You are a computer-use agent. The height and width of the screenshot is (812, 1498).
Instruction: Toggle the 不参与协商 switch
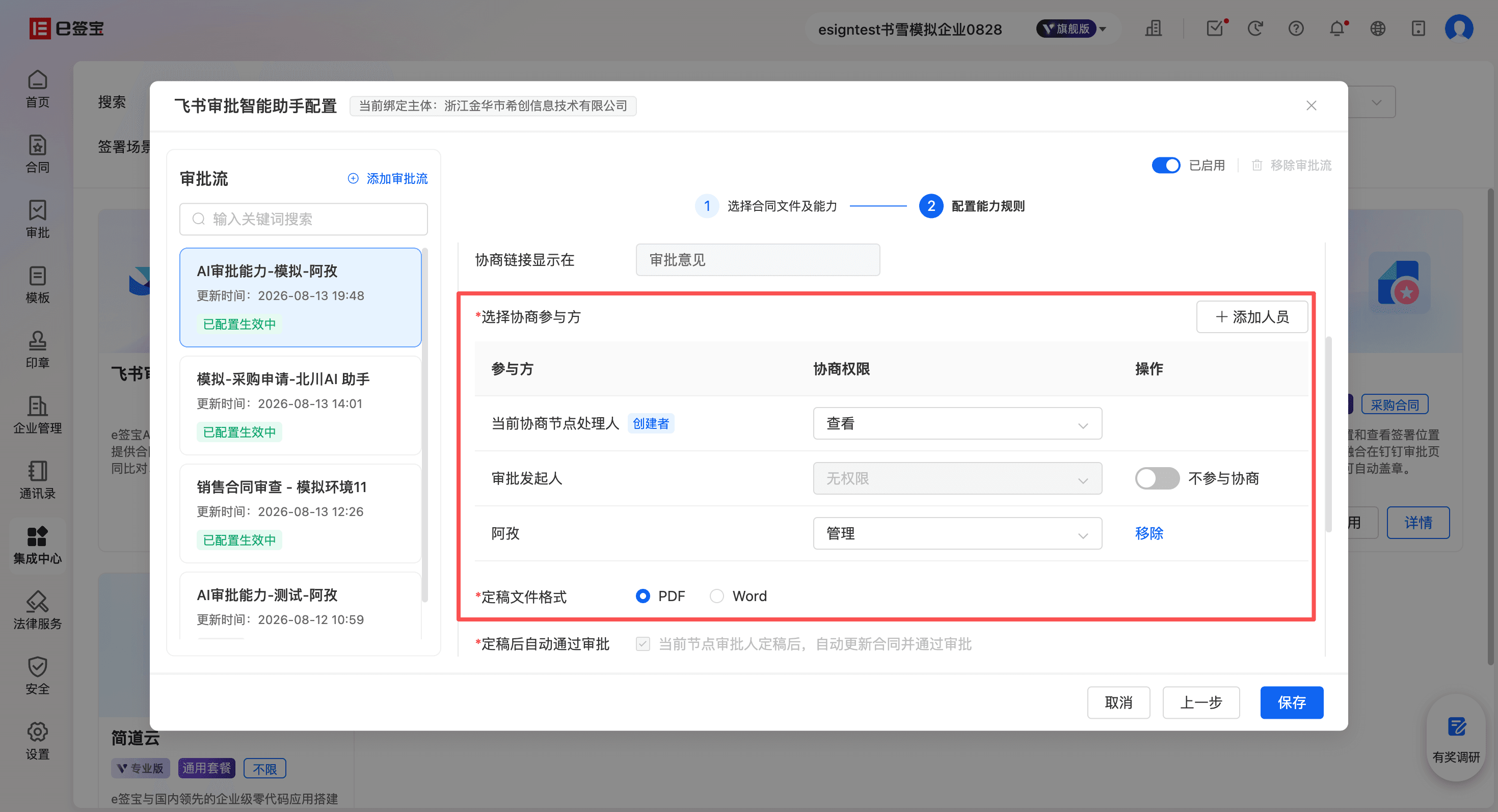[x=1157, y=478]
